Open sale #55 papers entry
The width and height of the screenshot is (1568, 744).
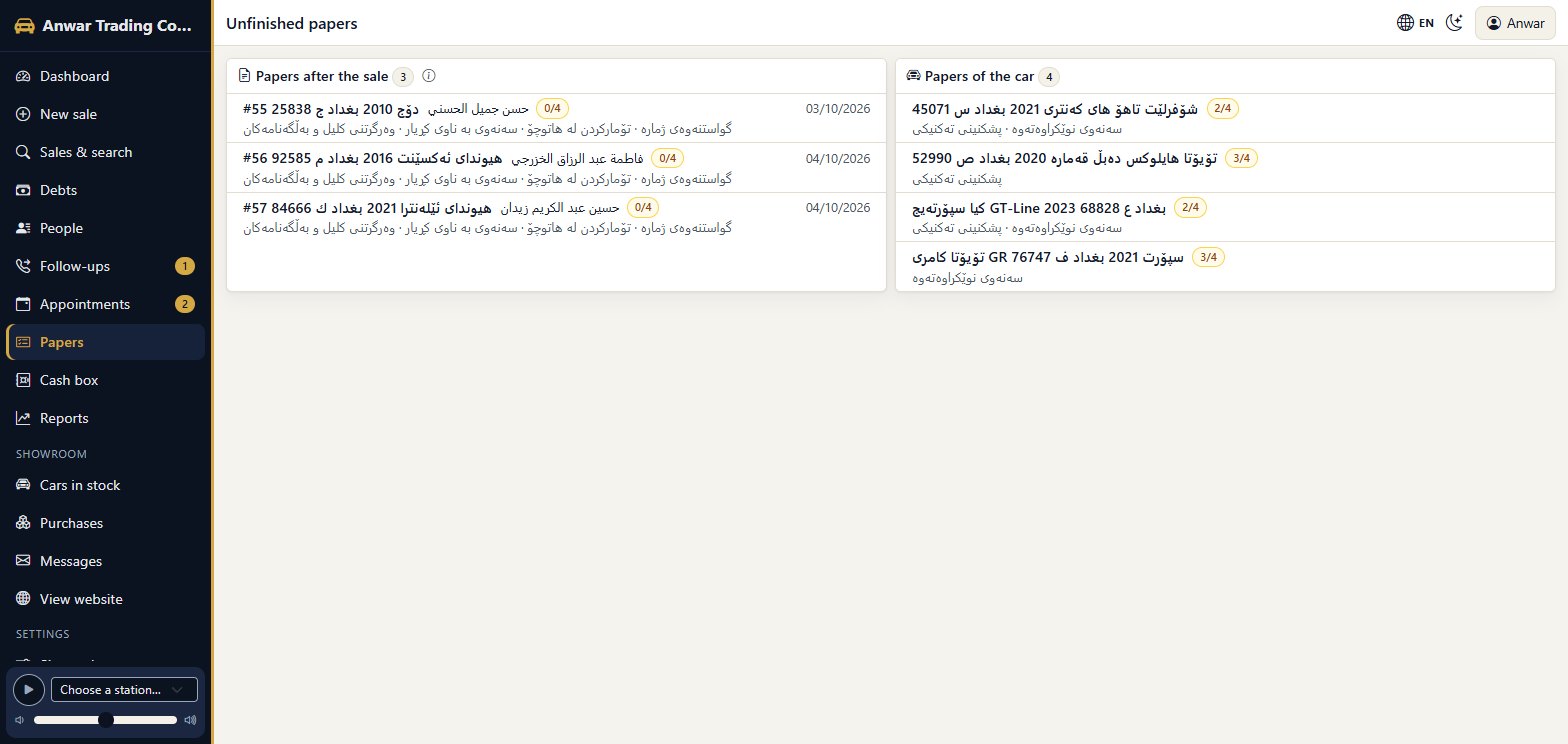556,118
